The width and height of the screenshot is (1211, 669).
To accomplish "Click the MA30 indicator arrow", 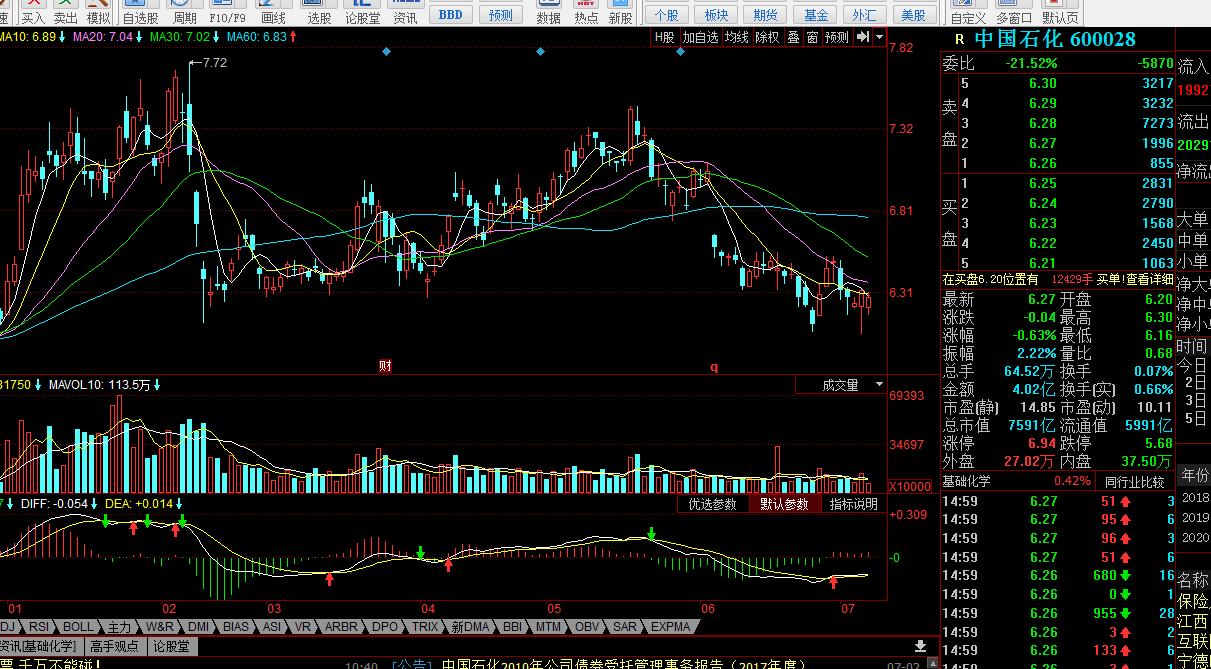I will point(217,37).
